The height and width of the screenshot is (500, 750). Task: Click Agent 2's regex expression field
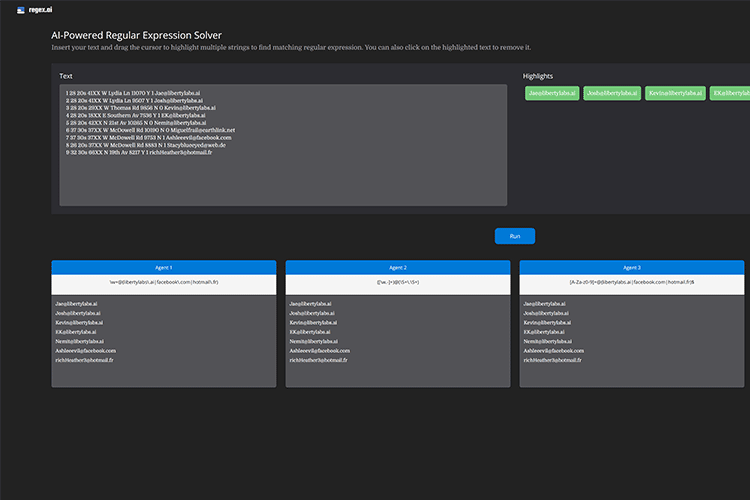click(397, 283)
